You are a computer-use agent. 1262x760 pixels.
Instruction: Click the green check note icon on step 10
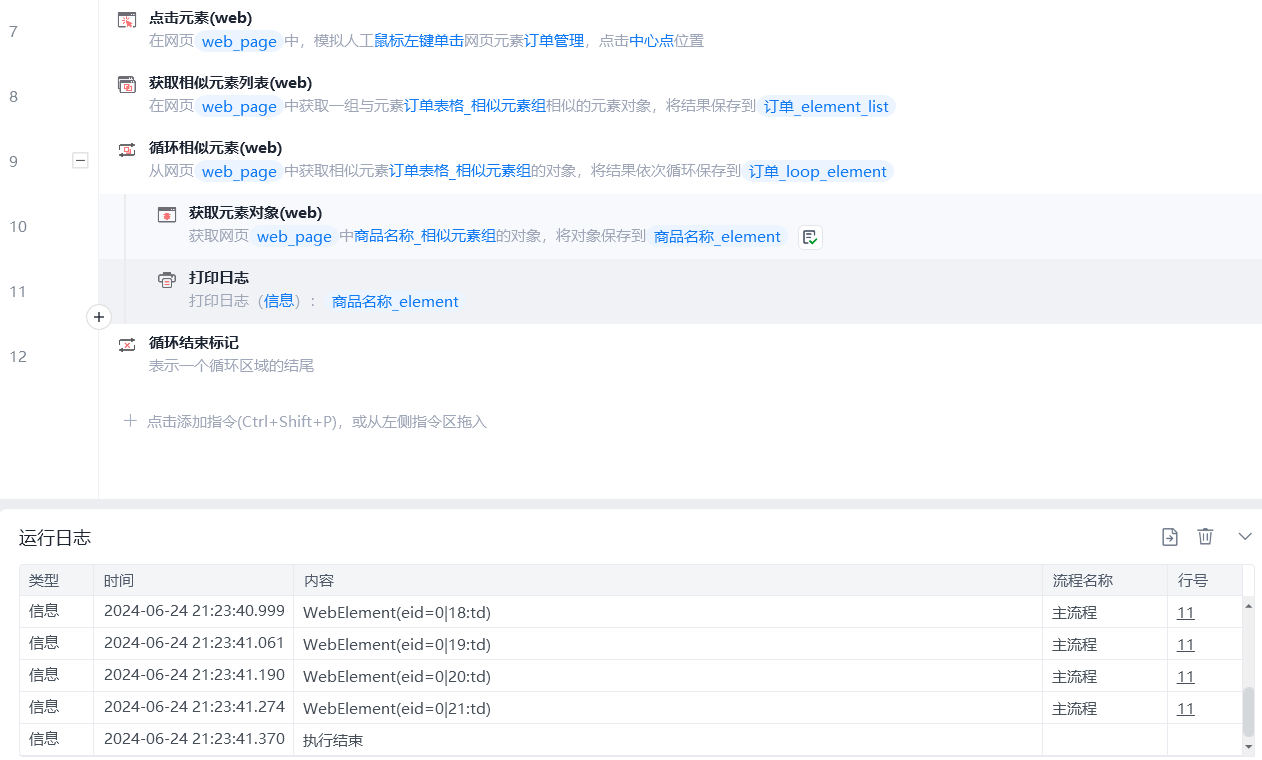810,237
